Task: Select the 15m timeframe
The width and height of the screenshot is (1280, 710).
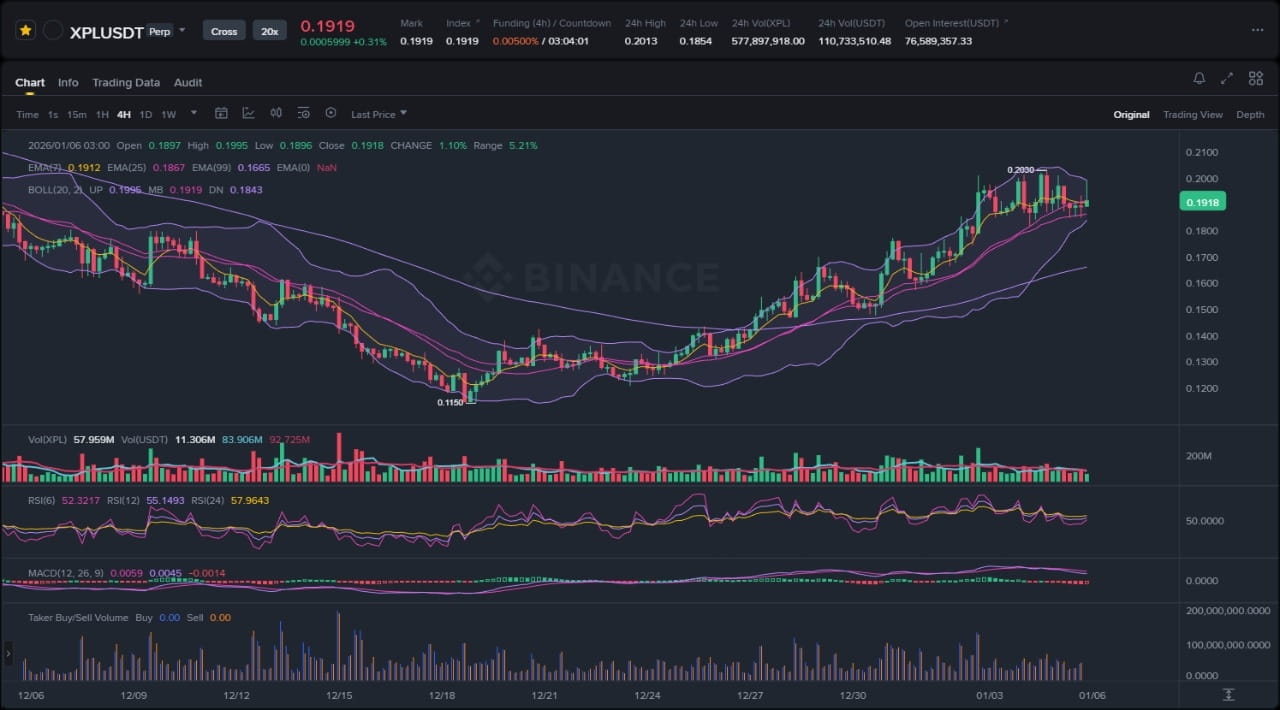Action: (77, 114)
